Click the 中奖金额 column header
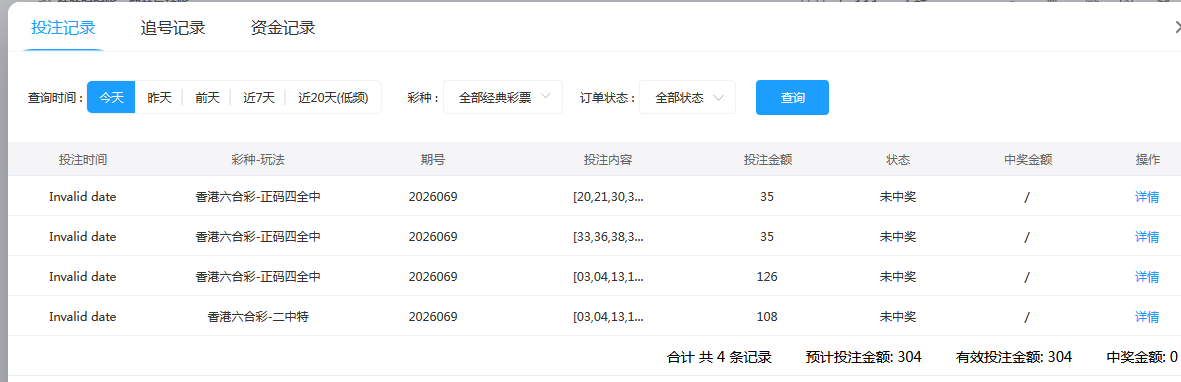Screen dimensions: 1181x382 tap(1027, 160)
